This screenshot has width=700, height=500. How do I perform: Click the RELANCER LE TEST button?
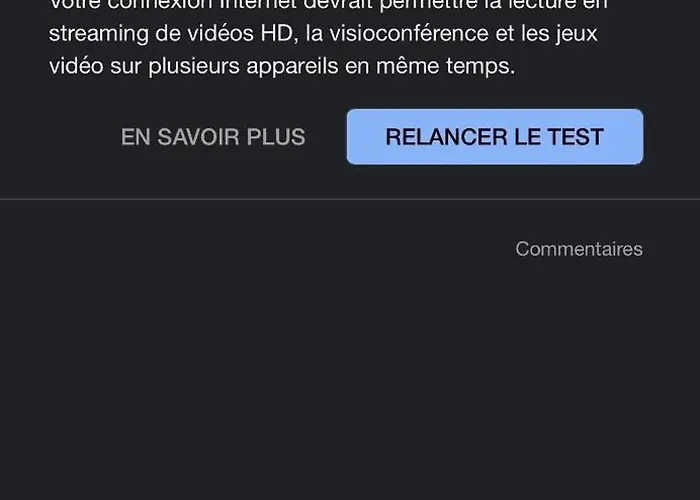[495, 137]
